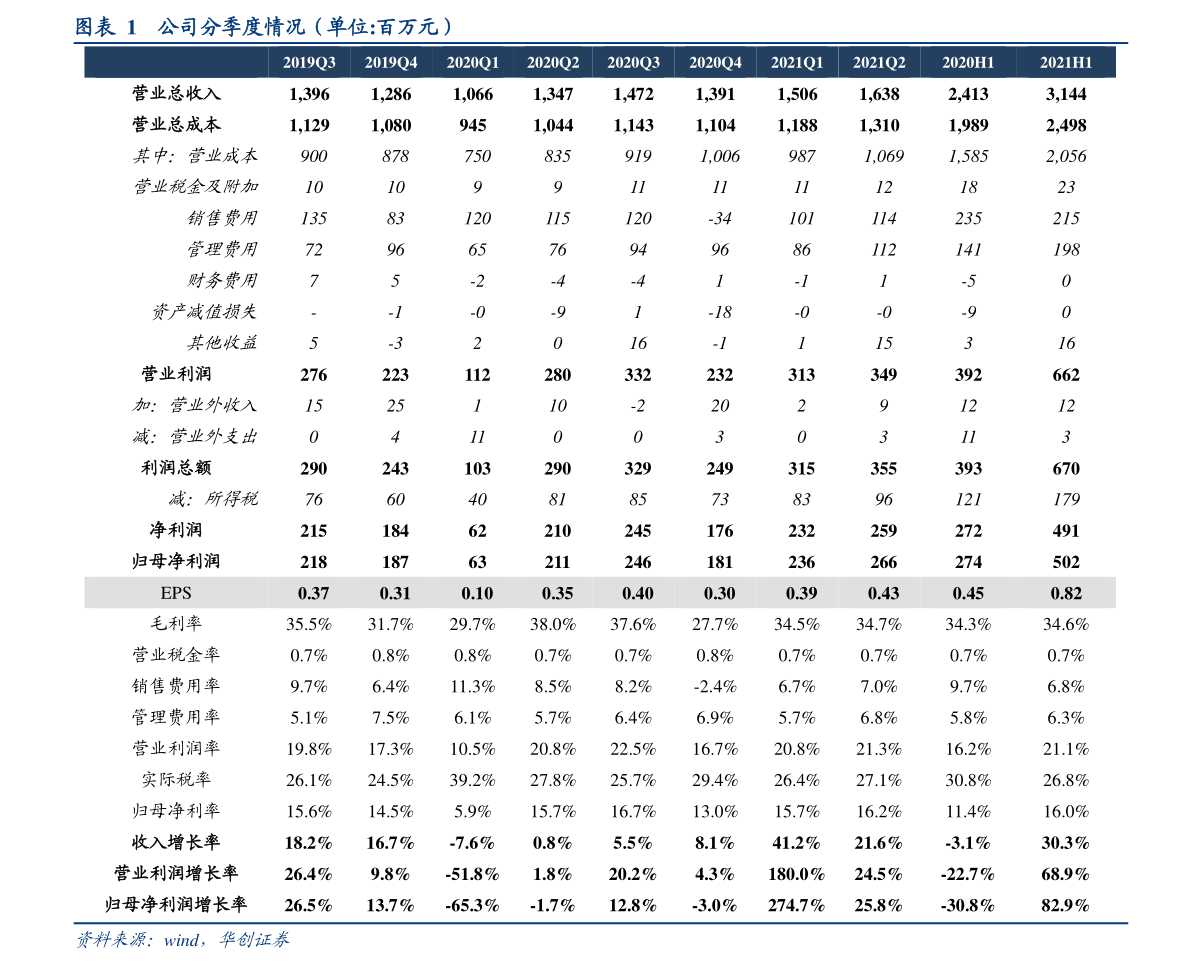Select the 2021Q2 column header
1191x969 pixels.
coord(879,62)
